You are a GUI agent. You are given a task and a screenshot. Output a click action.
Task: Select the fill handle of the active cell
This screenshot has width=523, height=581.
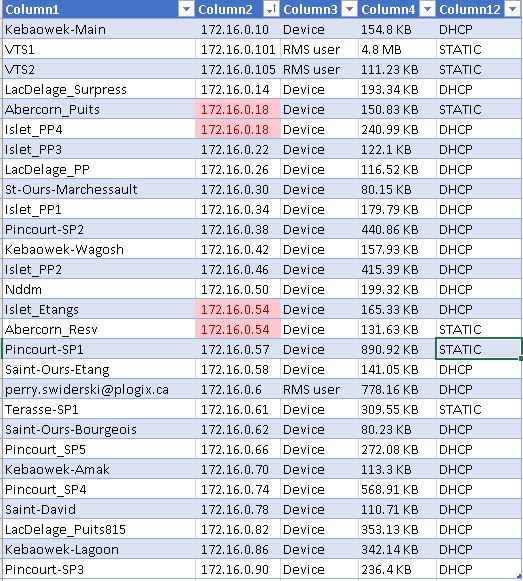pyautogui.click(x=521, y=358)
